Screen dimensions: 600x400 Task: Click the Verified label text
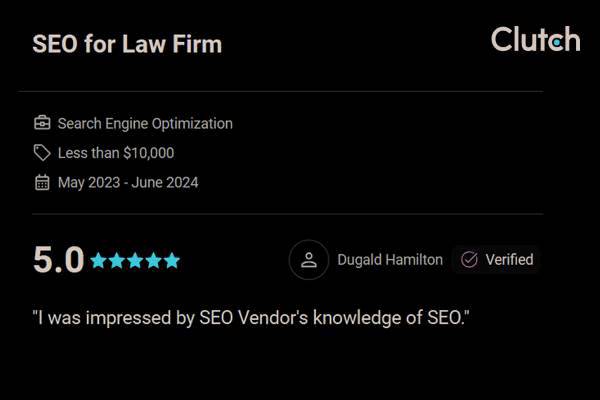point(509,260)
